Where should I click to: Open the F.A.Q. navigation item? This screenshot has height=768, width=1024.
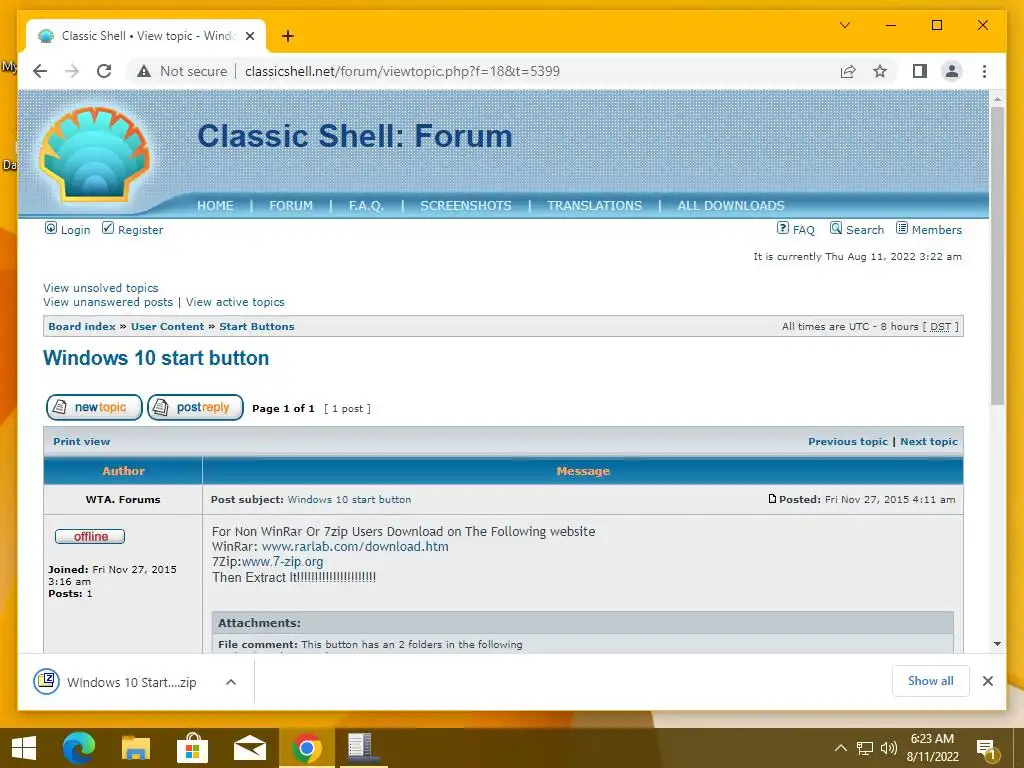(366, 206)
